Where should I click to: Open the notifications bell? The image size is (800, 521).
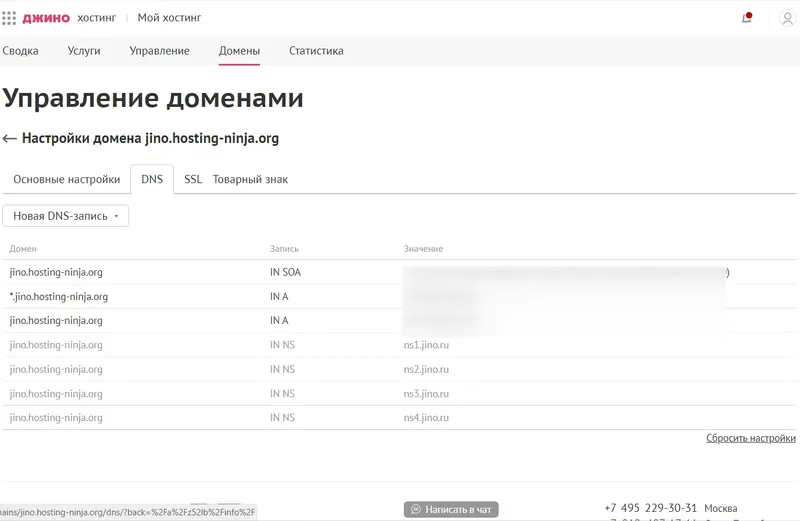746,18
